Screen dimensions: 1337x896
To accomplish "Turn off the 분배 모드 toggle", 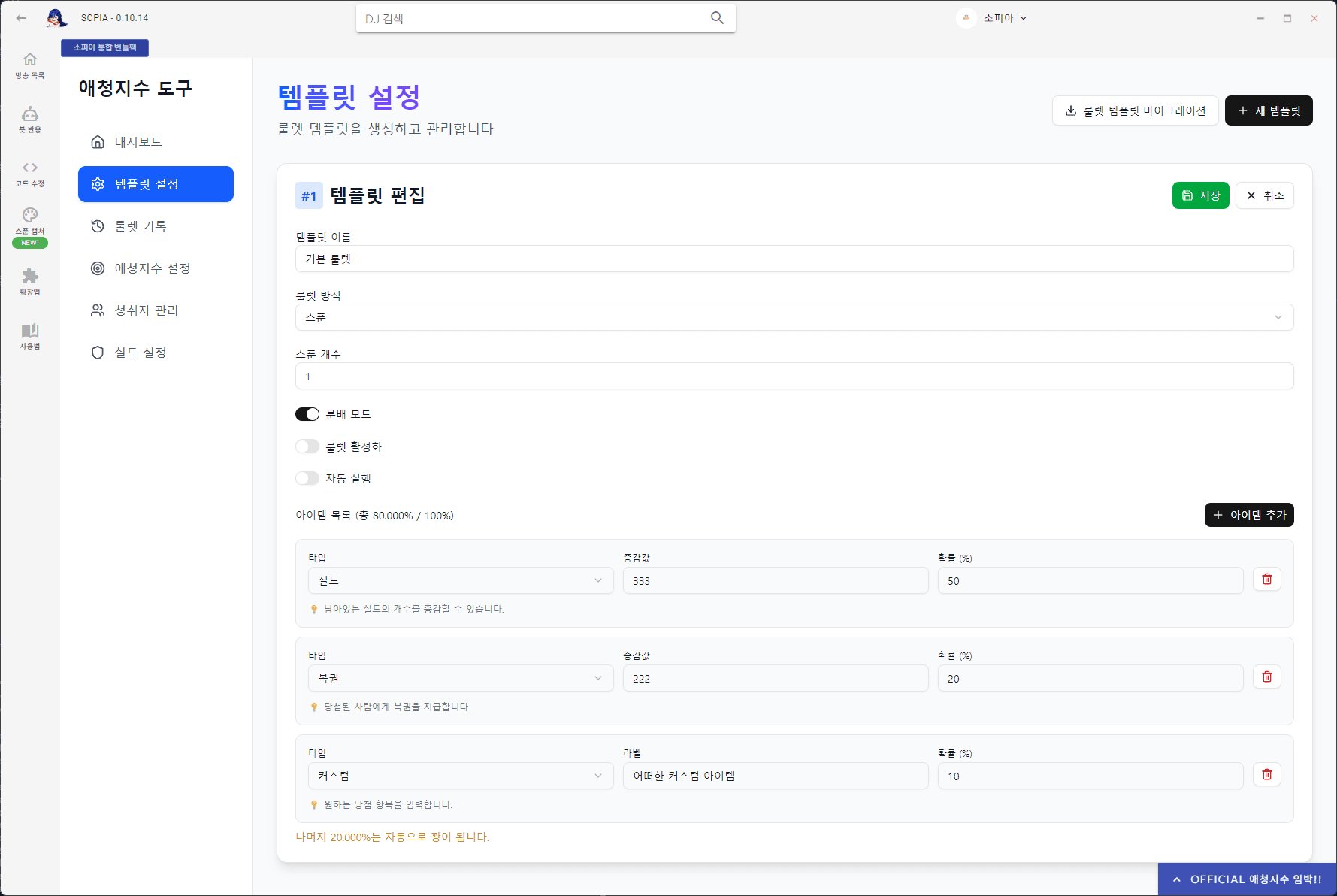I will pos(307,414).
